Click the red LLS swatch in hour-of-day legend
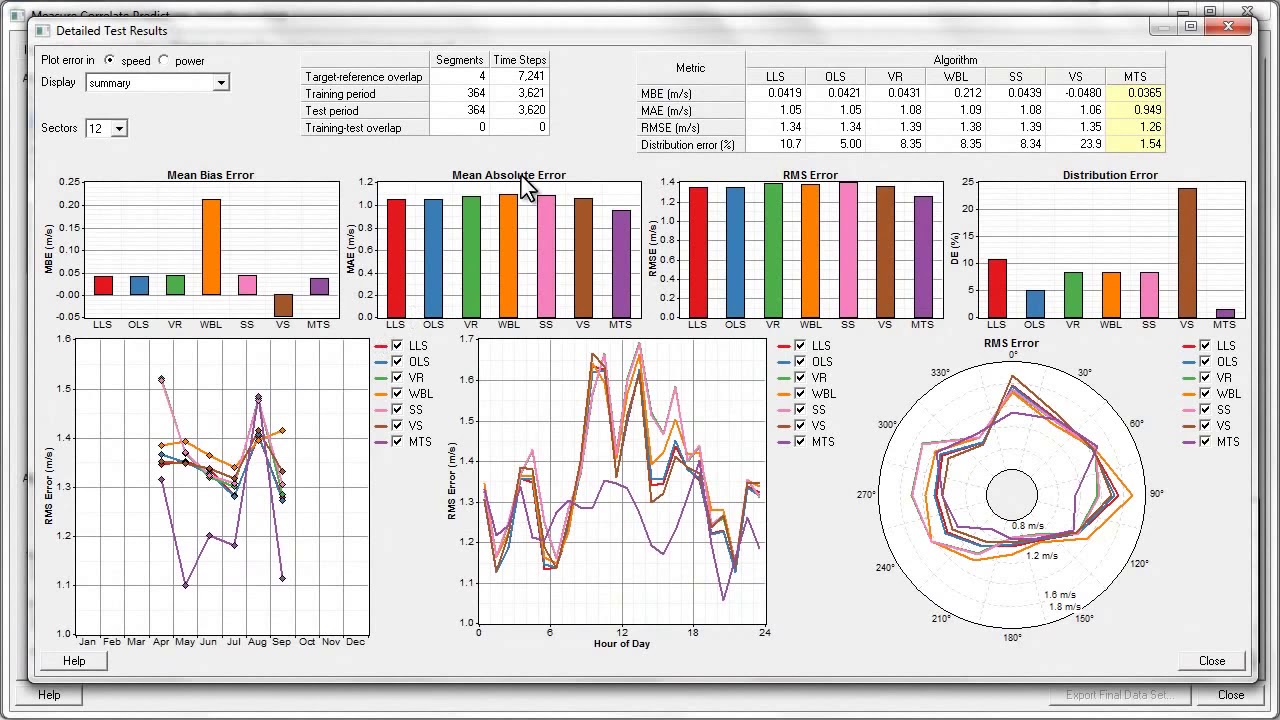 point(785,346)
